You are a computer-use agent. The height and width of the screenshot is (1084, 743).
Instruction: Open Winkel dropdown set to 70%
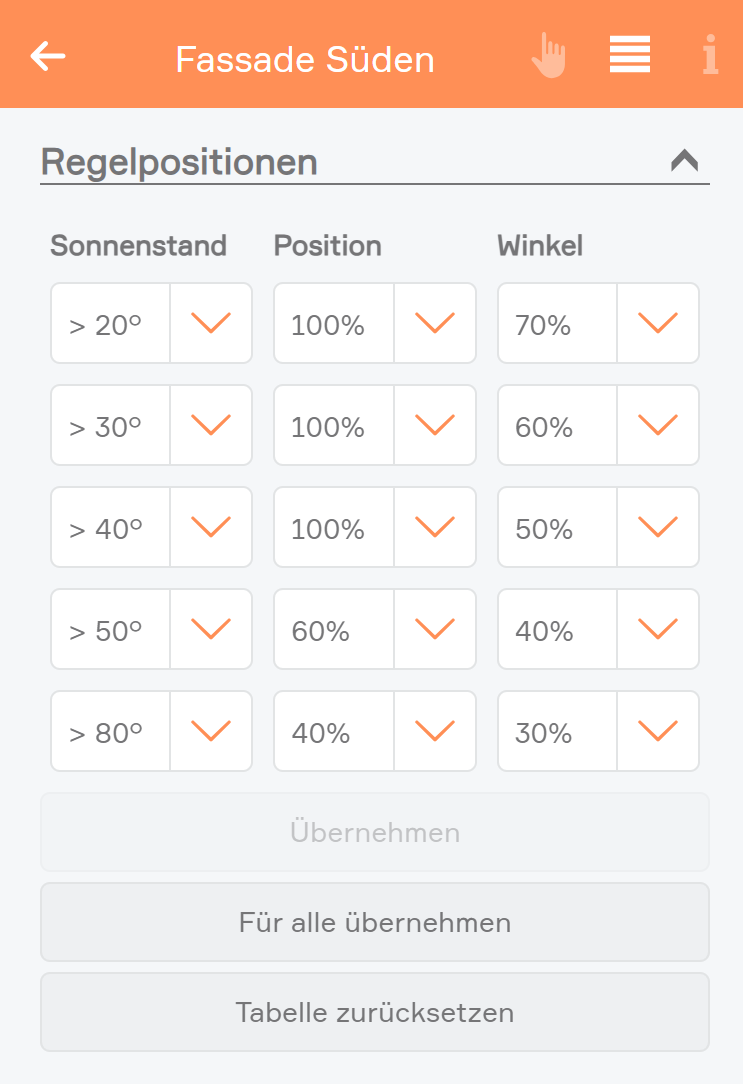[x=598, y=323]
